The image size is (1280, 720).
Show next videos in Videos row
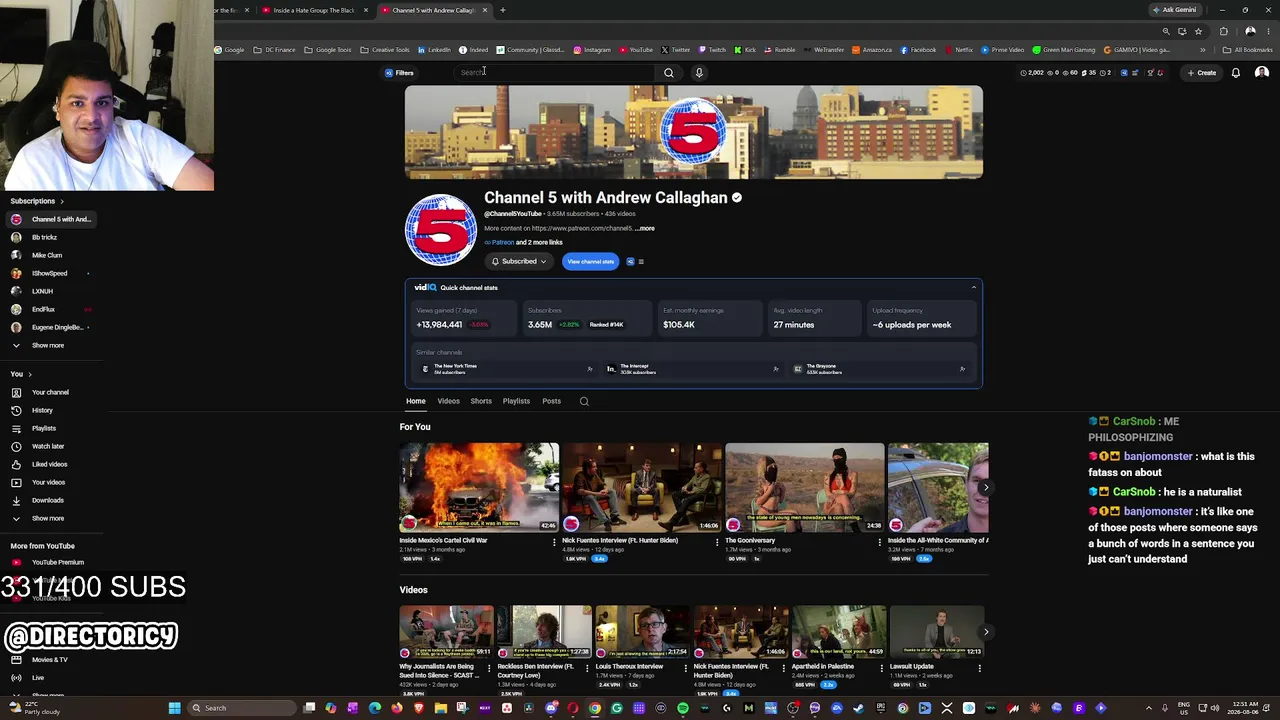985,632
